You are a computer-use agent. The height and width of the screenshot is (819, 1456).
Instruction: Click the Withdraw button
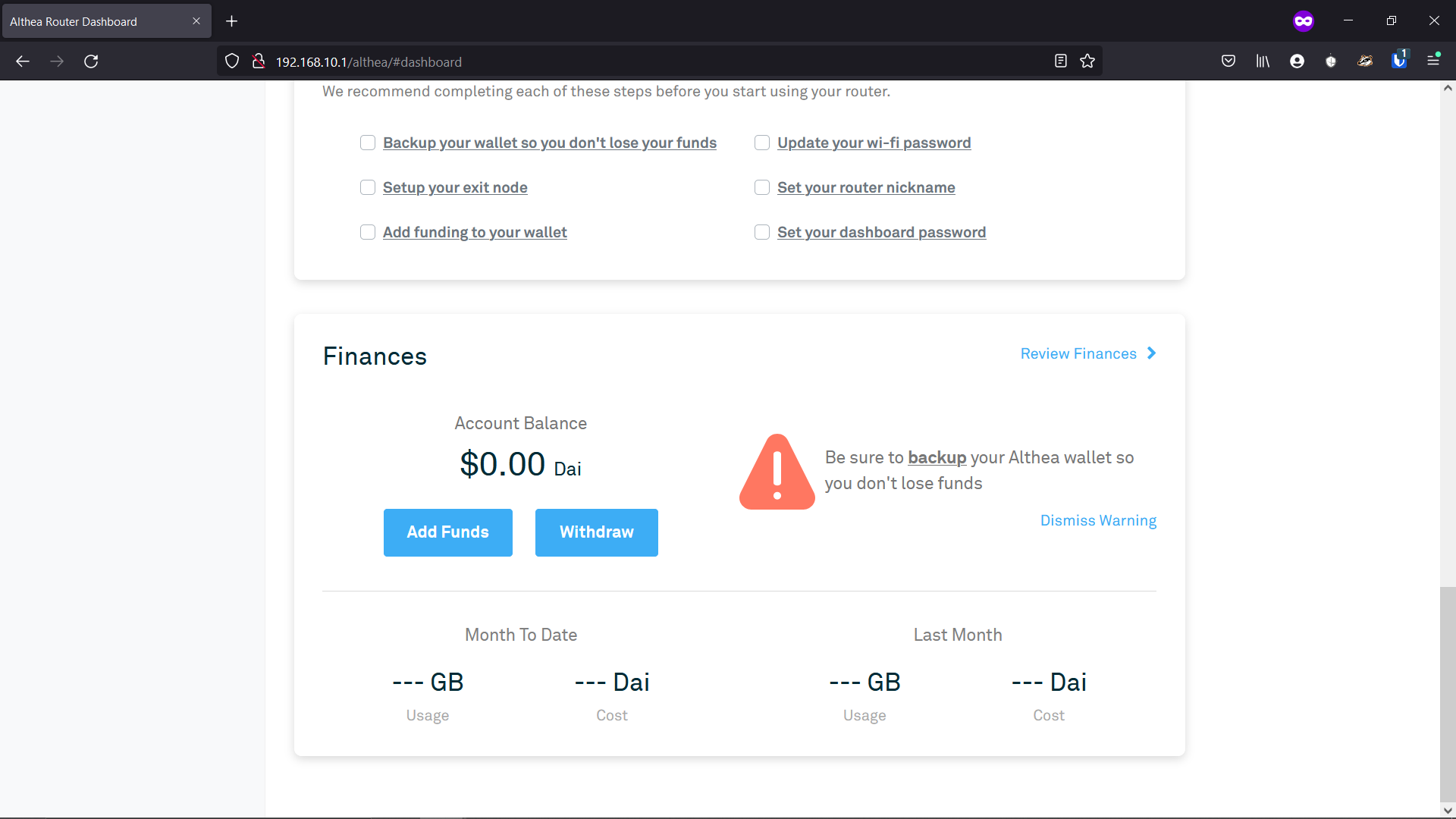597,532
